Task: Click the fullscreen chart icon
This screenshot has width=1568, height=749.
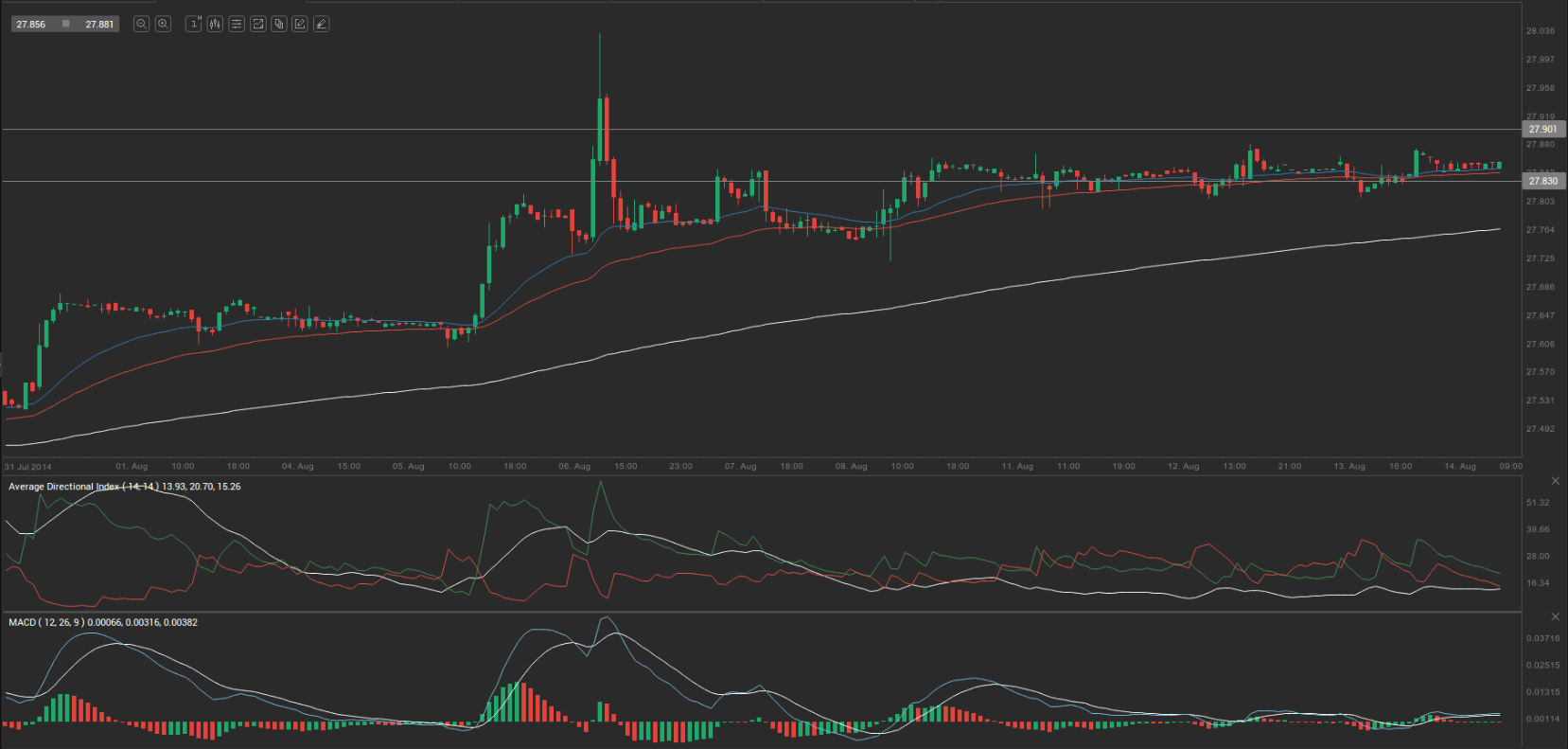Action: pyautogui.click(x=257, y=24)
